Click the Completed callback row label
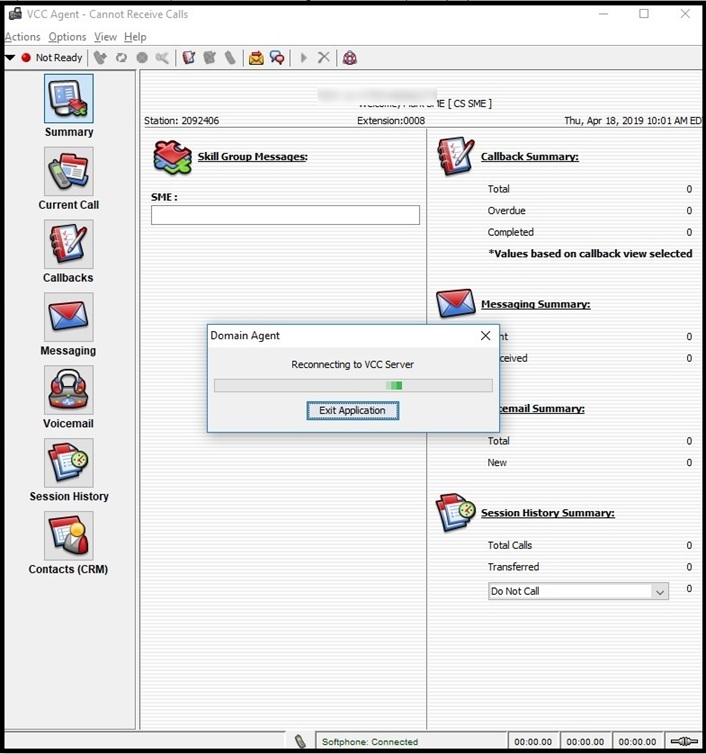 pos(511,232)
